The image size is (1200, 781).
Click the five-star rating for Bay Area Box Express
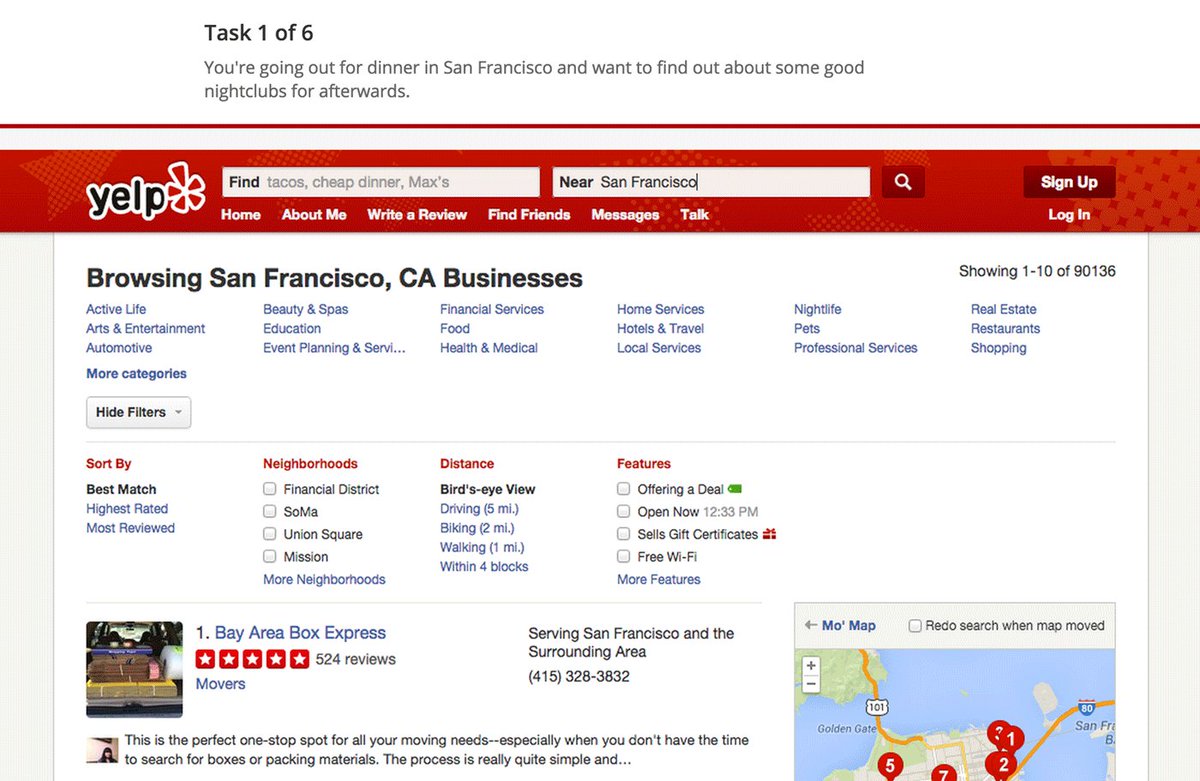[x=253, y=659]
